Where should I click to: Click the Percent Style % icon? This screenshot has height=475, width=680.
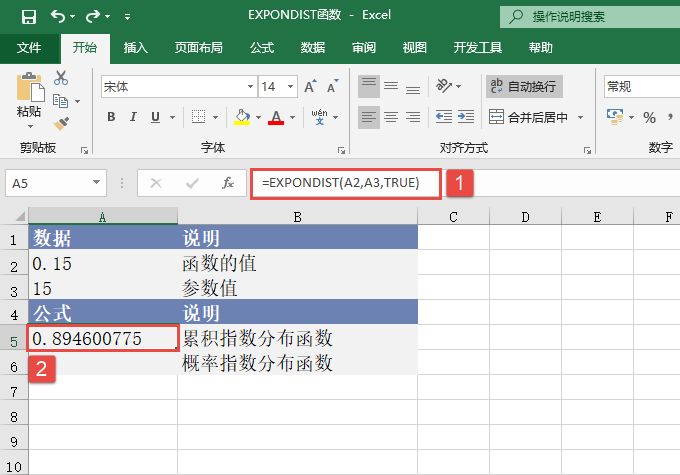[649, 117]
